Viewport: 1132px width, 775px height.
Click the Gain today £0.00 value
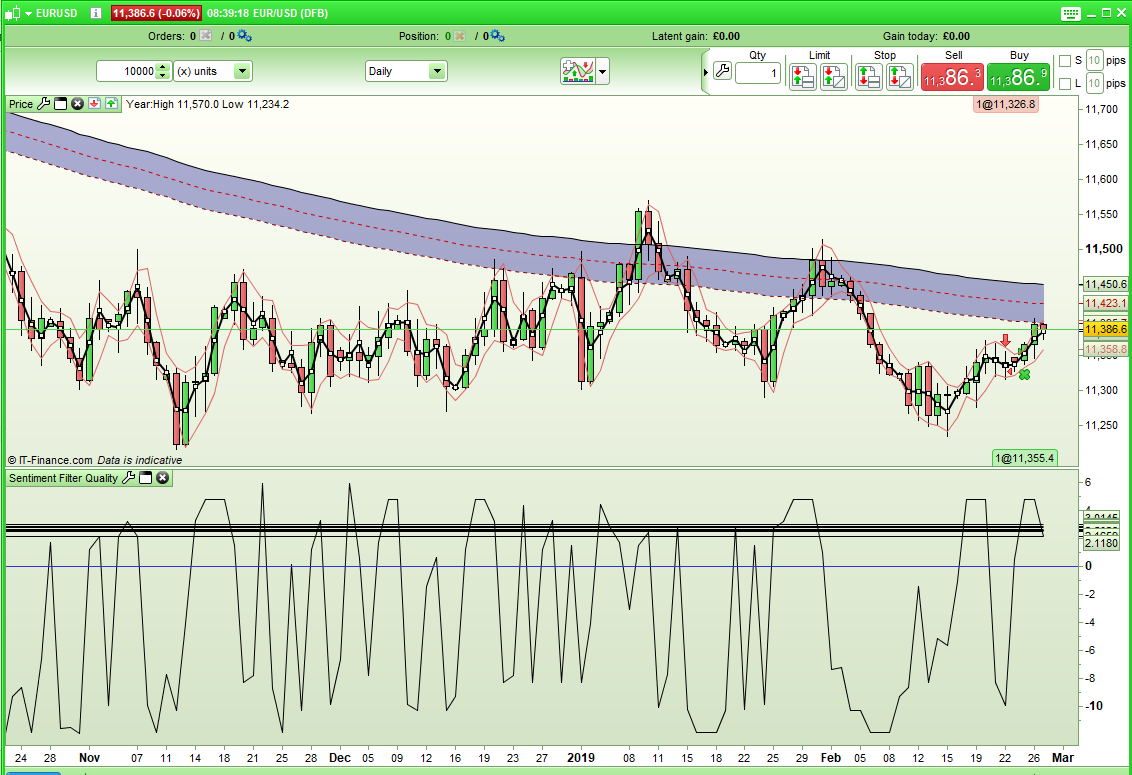click(957, 36)
